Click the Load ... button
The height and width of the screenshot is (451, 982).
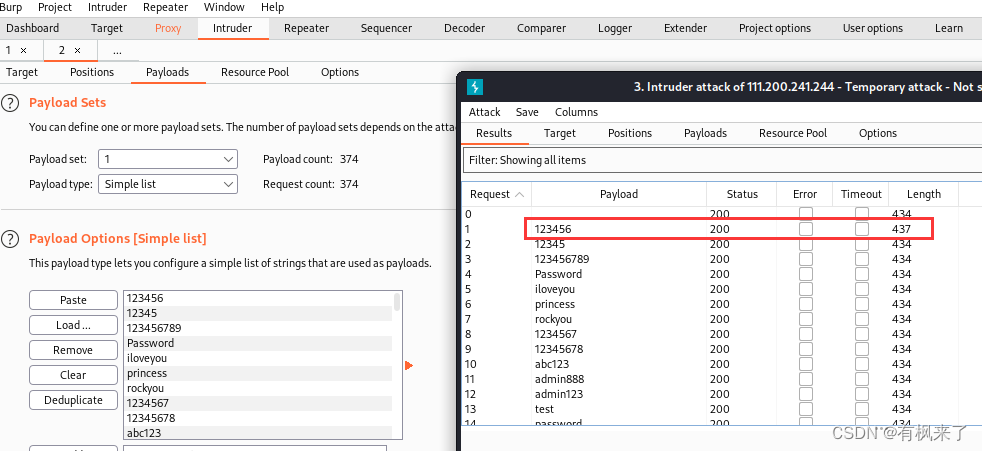(x=73, y=325)
